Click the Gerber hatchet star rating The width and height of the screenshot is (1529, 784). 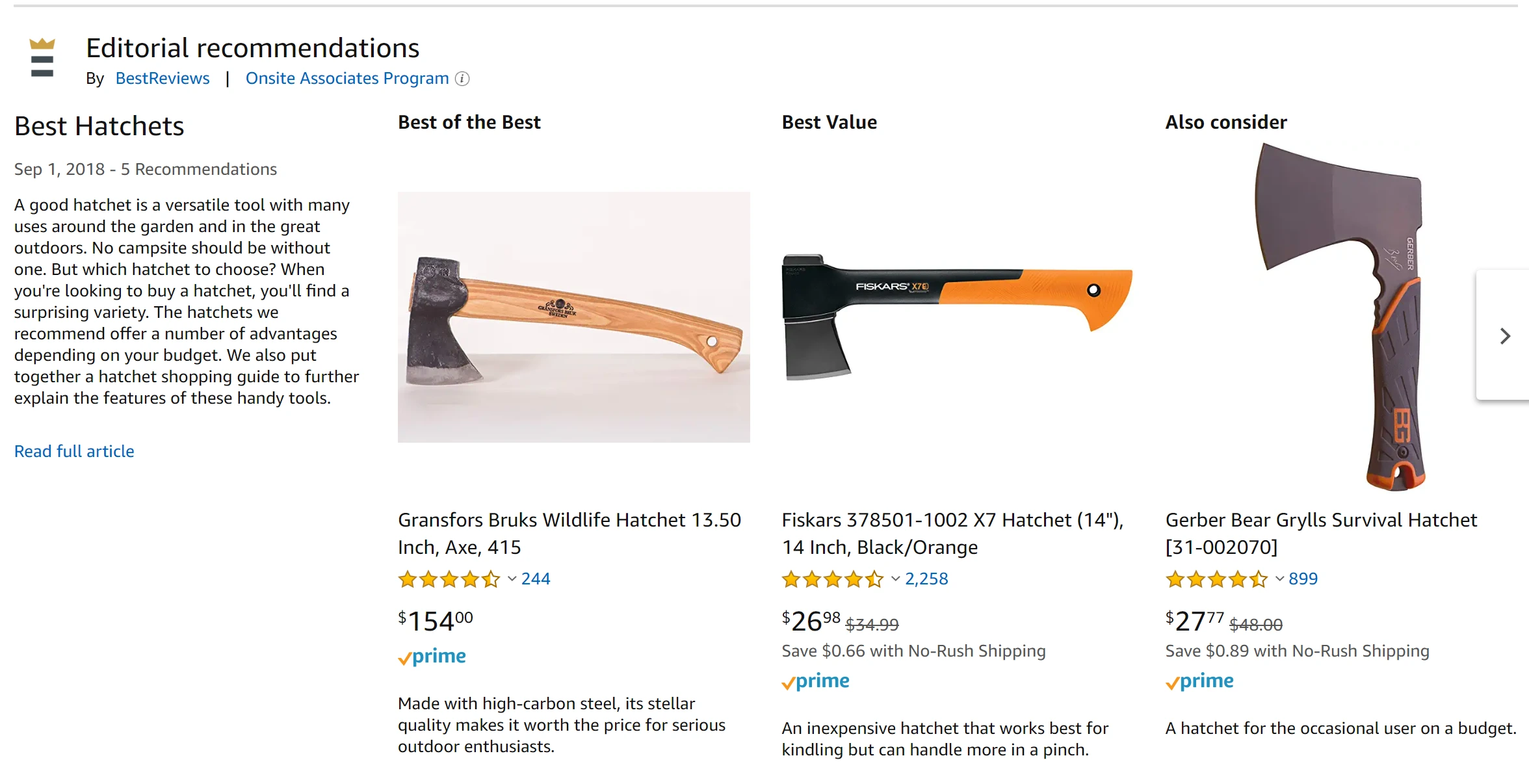[x=1216, y=579]
